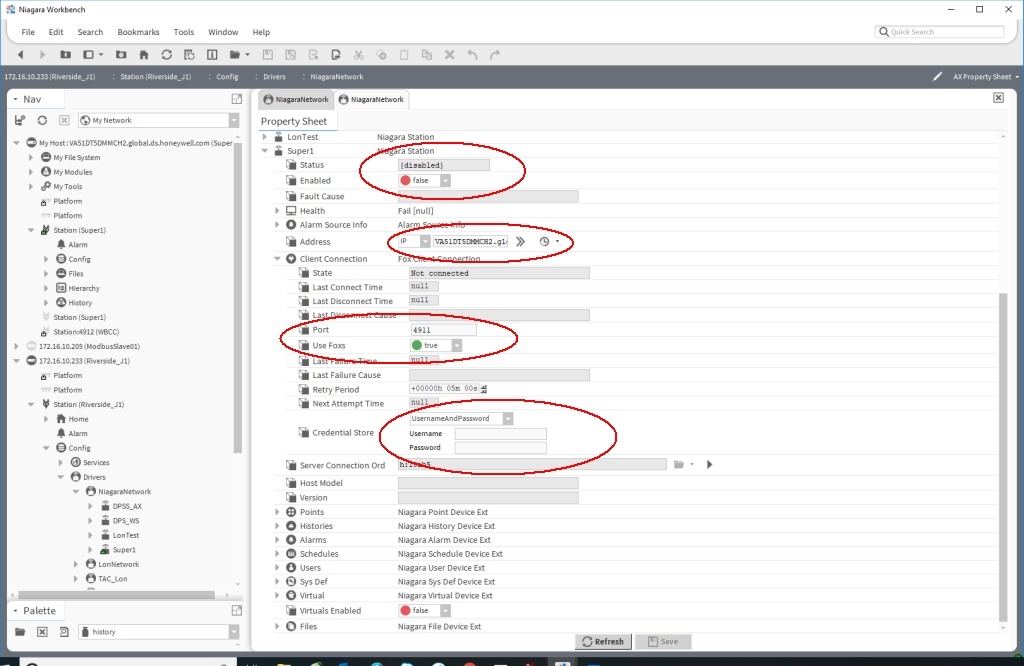Click the double-chevron icon next to the address field
The height and width of the screenshot is (666, 1024).
point(520,242)
